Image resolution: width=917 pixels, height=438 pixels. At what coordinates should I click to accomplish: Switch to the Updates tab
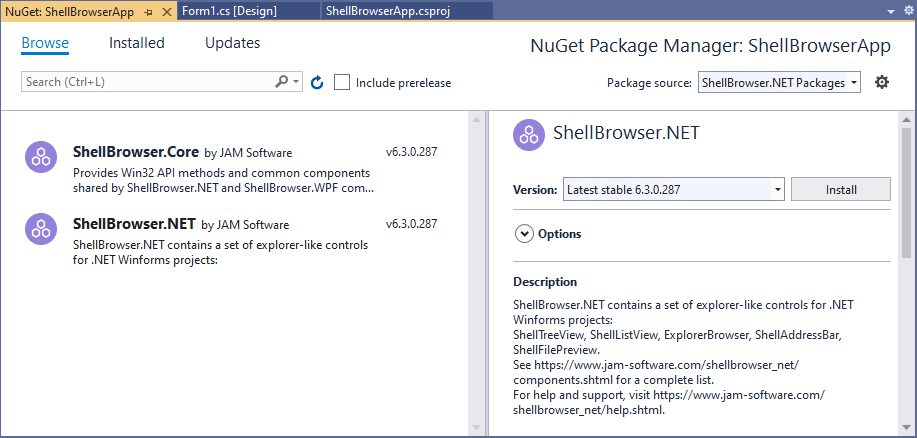232,43
